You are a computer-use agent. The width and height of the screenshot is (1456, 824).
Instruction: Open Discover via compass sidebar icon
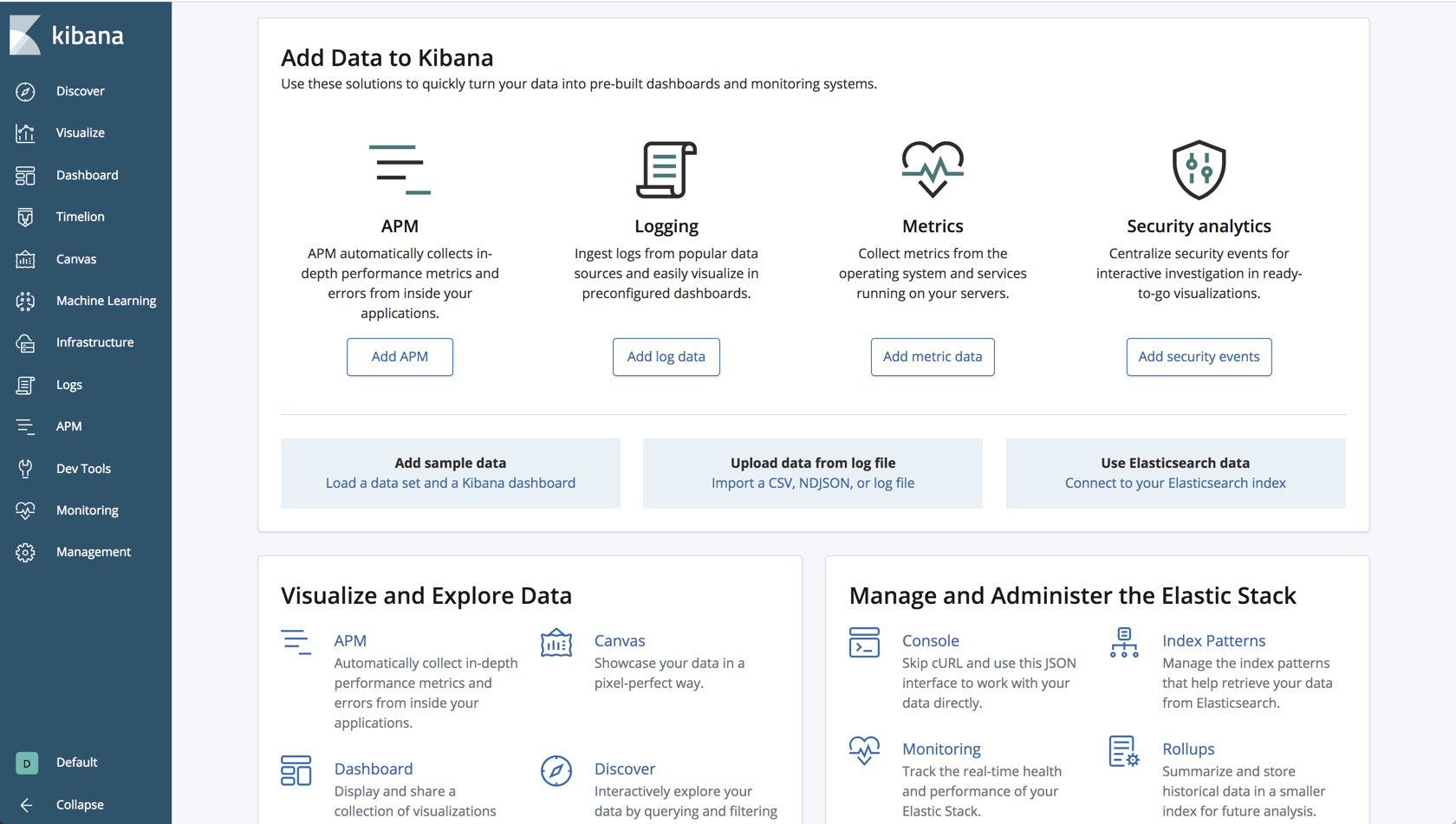(x=25, y=91)
